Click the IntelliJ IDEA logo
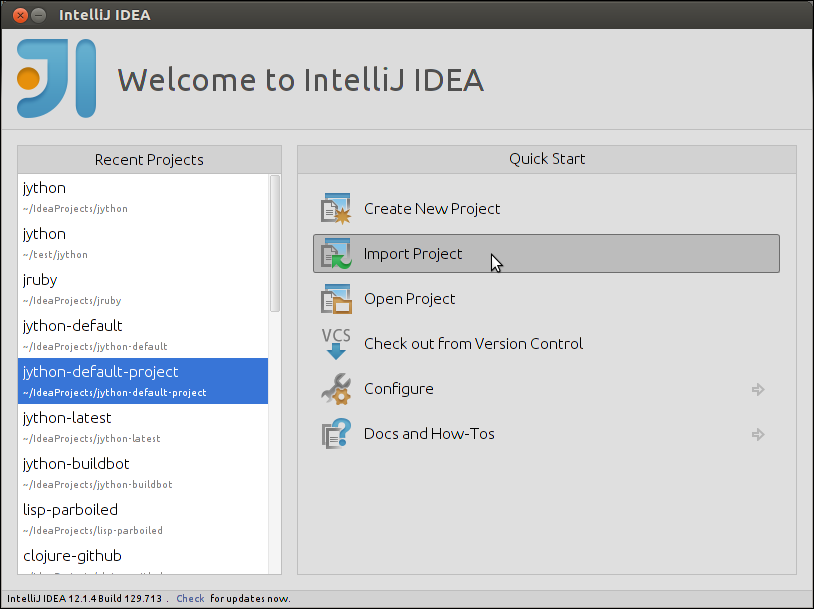 click(55, 76)
